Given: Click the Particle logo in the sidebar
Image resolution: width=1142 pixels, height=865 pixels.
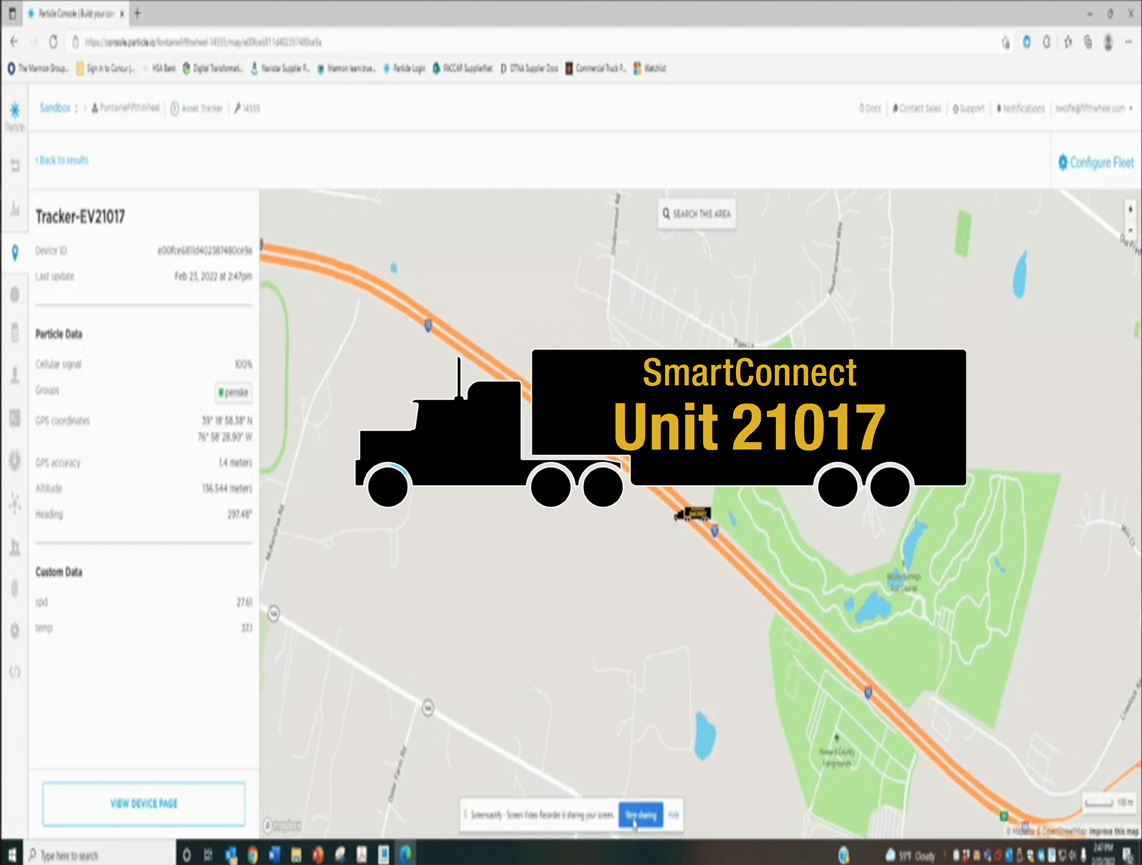Looking at the screenshot, I should coord(15,116).
